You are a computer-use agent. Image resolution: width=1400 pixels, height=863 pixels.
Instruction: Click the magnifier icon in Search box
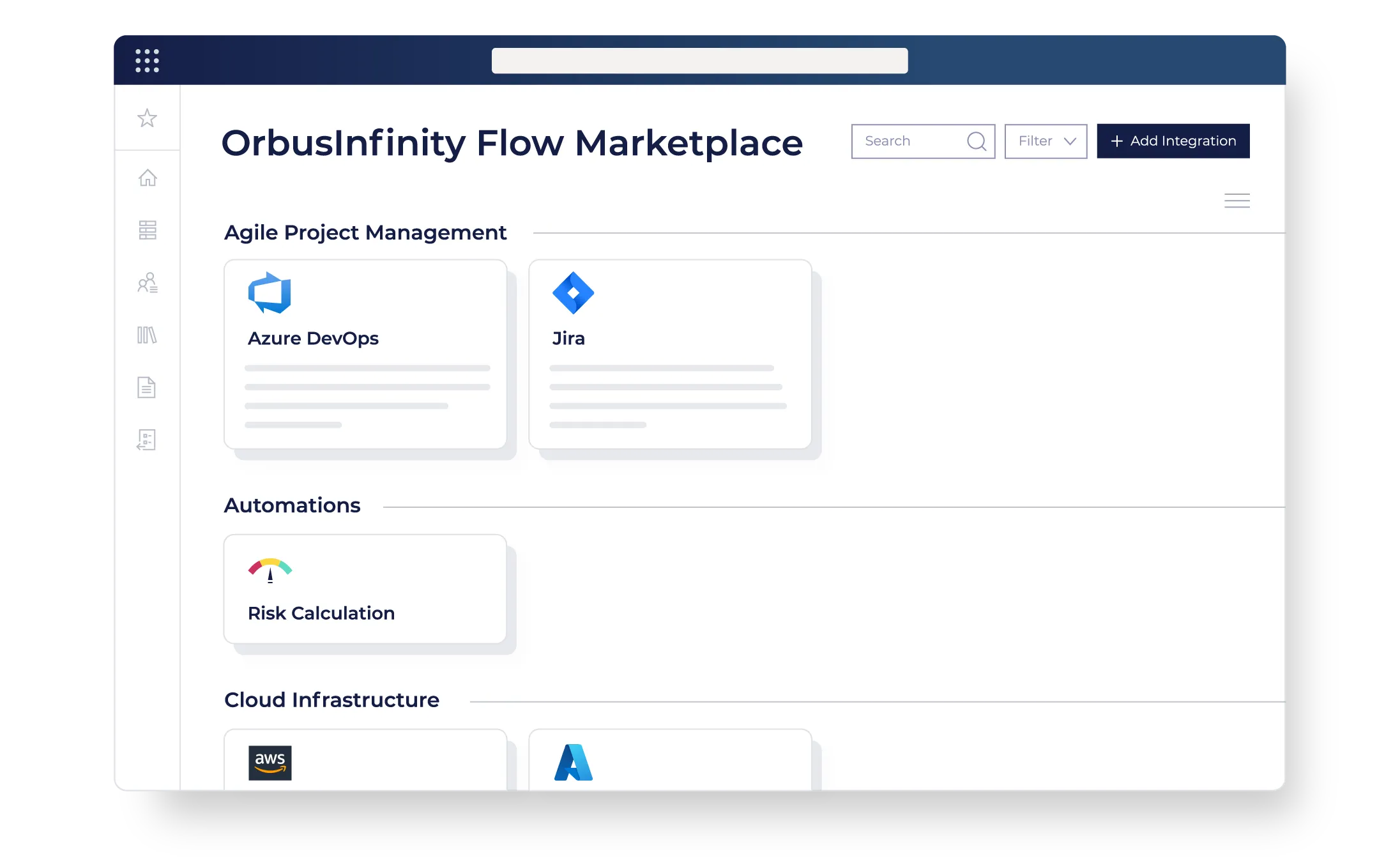(x=976, y=141)
